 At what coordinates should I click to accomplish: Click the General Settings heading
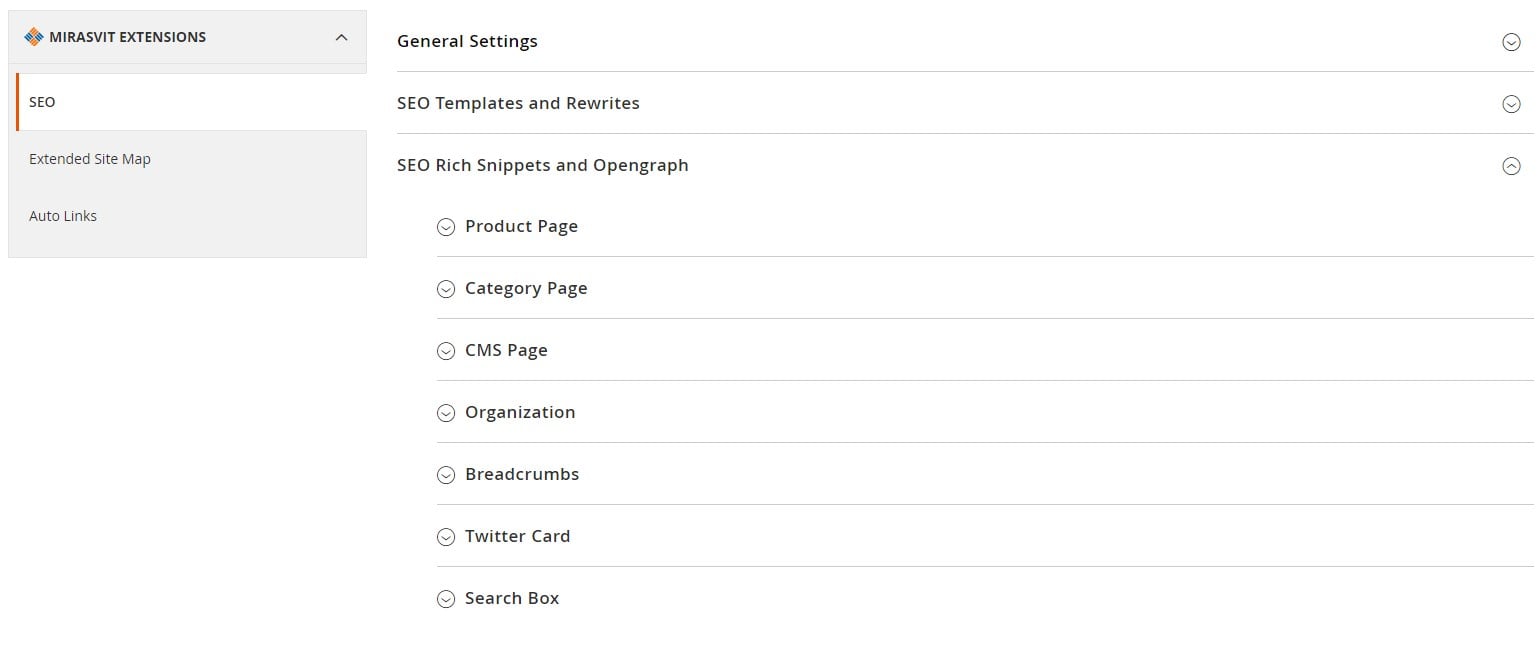(467, 41)
